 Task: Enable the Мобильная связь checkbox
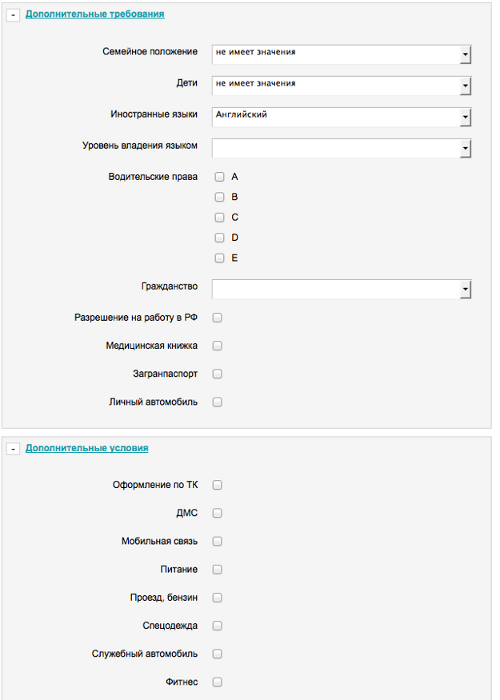click(x=217, y=542)
